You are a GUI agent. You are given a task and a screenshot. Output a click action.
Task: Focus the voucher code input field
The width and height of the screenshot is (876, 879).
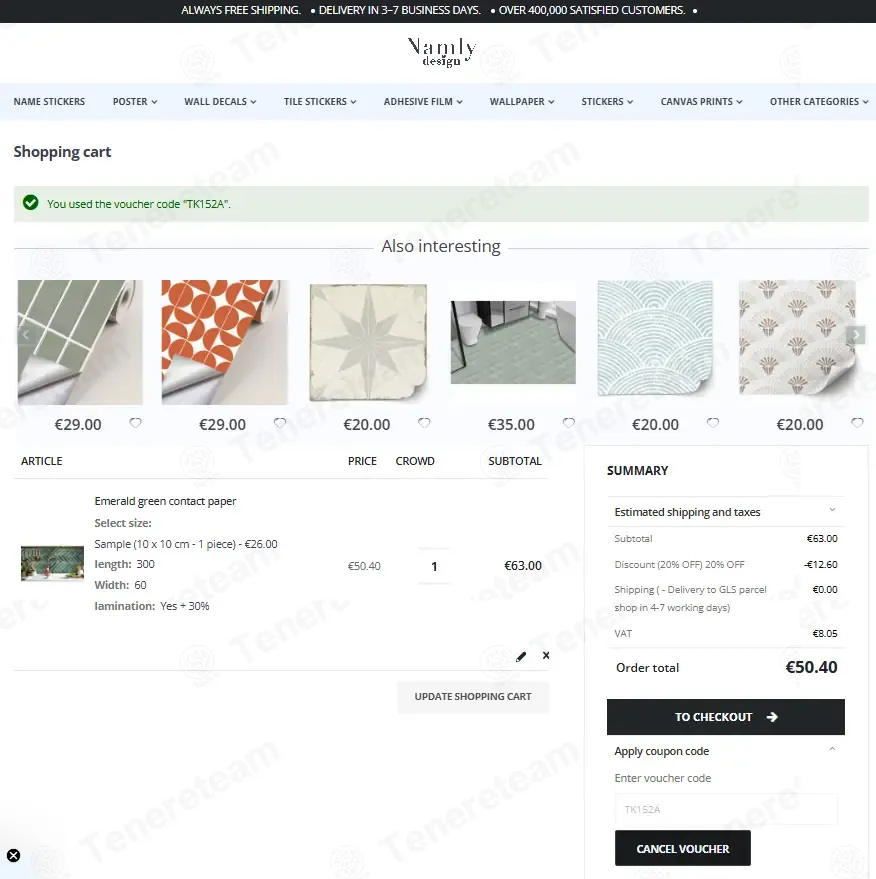coord(726,809)
